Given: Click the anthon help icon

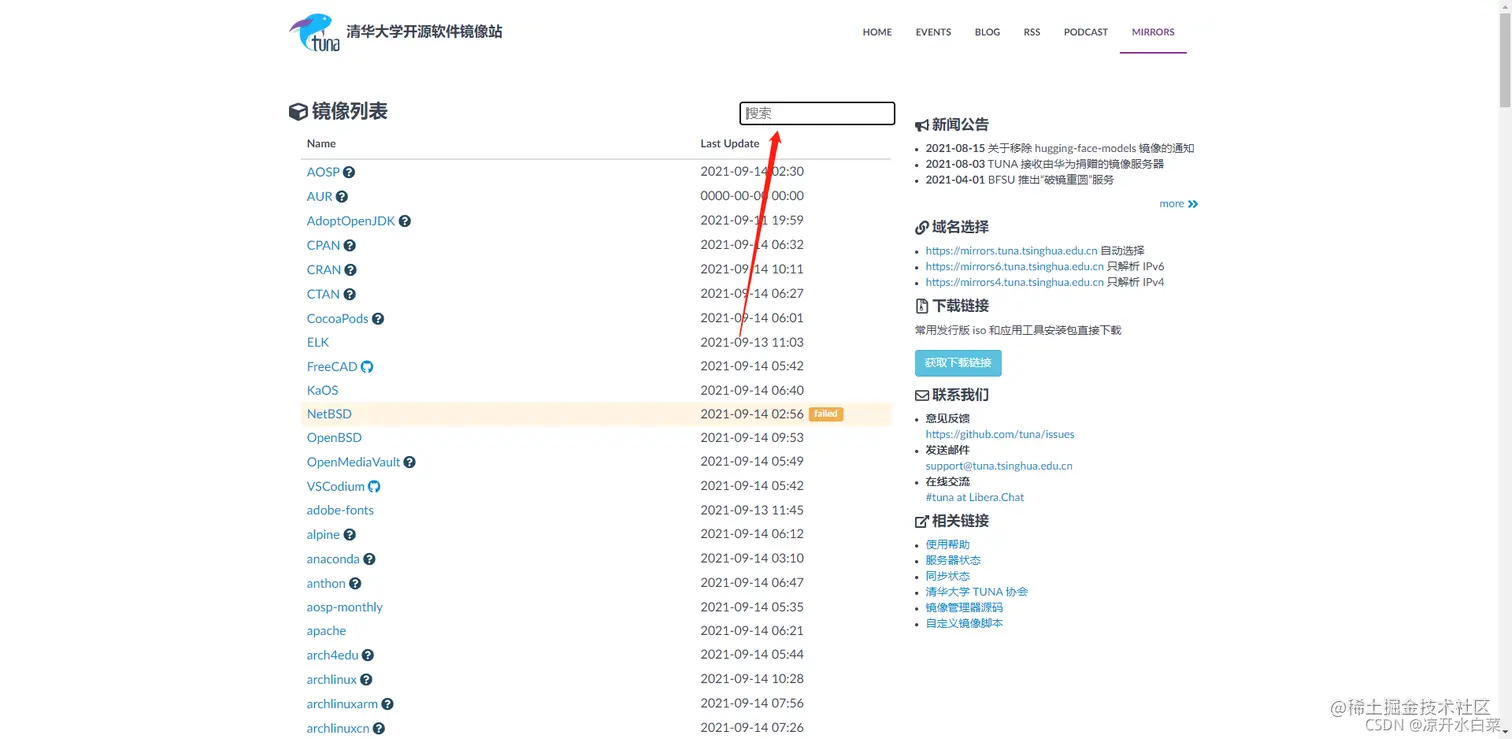Looking at the screenshot, I should (x=353, y=583).
